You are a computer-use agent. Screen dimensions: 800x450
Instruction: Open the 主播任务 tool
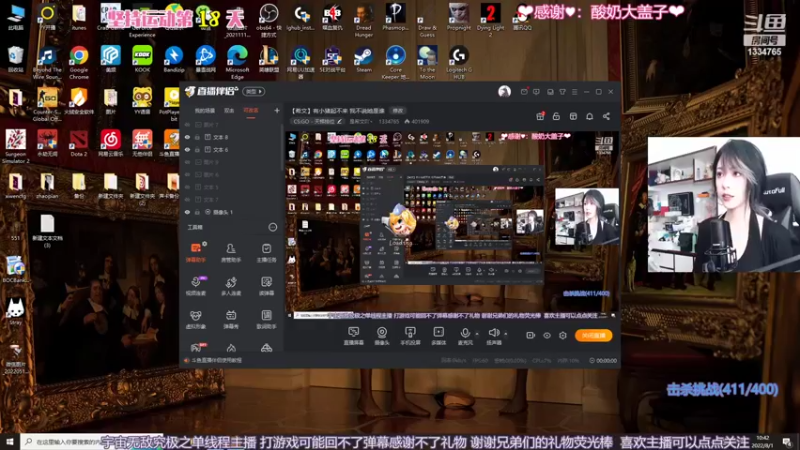(x=266, y=252)
